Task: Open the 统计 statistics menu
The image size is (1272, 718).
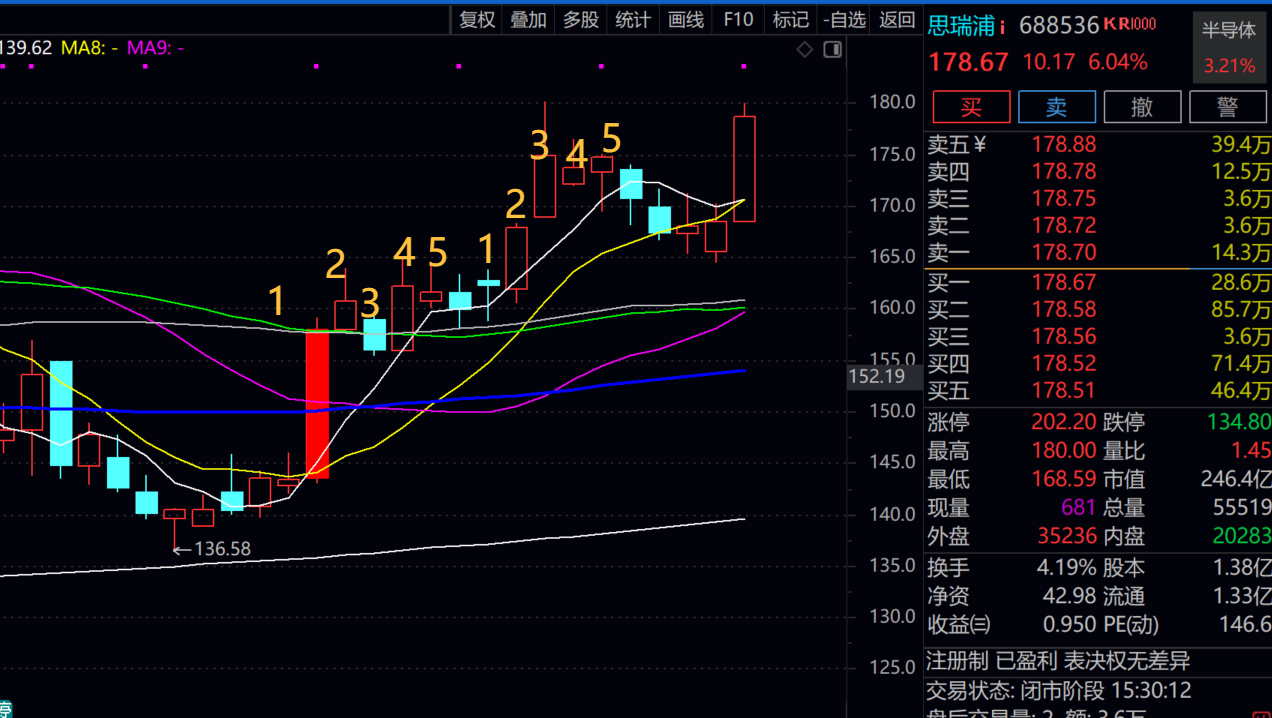Action: pyautogui.click(x=633, y=20)
